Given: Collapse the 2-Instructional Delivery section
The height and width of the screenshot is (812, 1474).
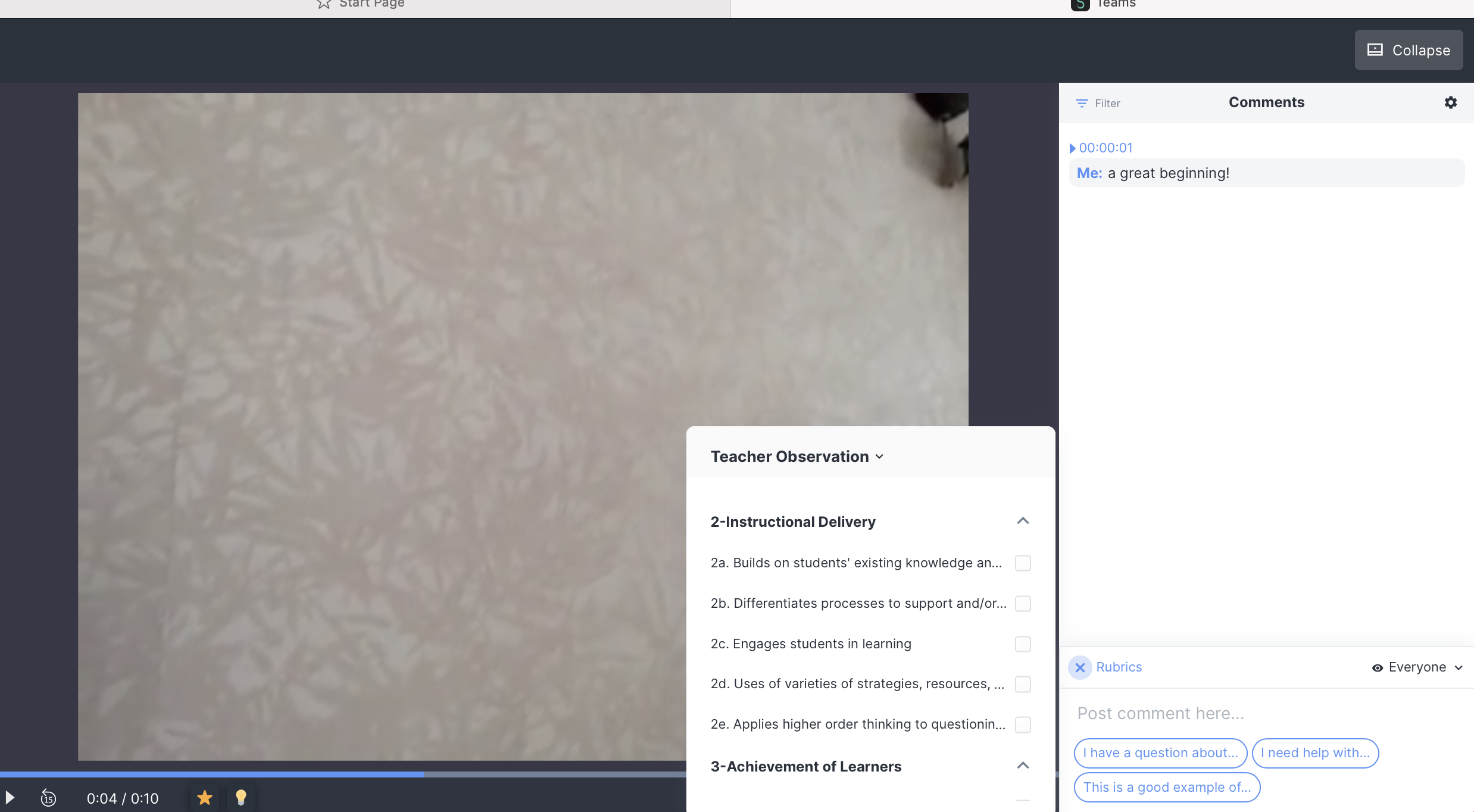Looking at the screenshot, I should (1023, 521).
